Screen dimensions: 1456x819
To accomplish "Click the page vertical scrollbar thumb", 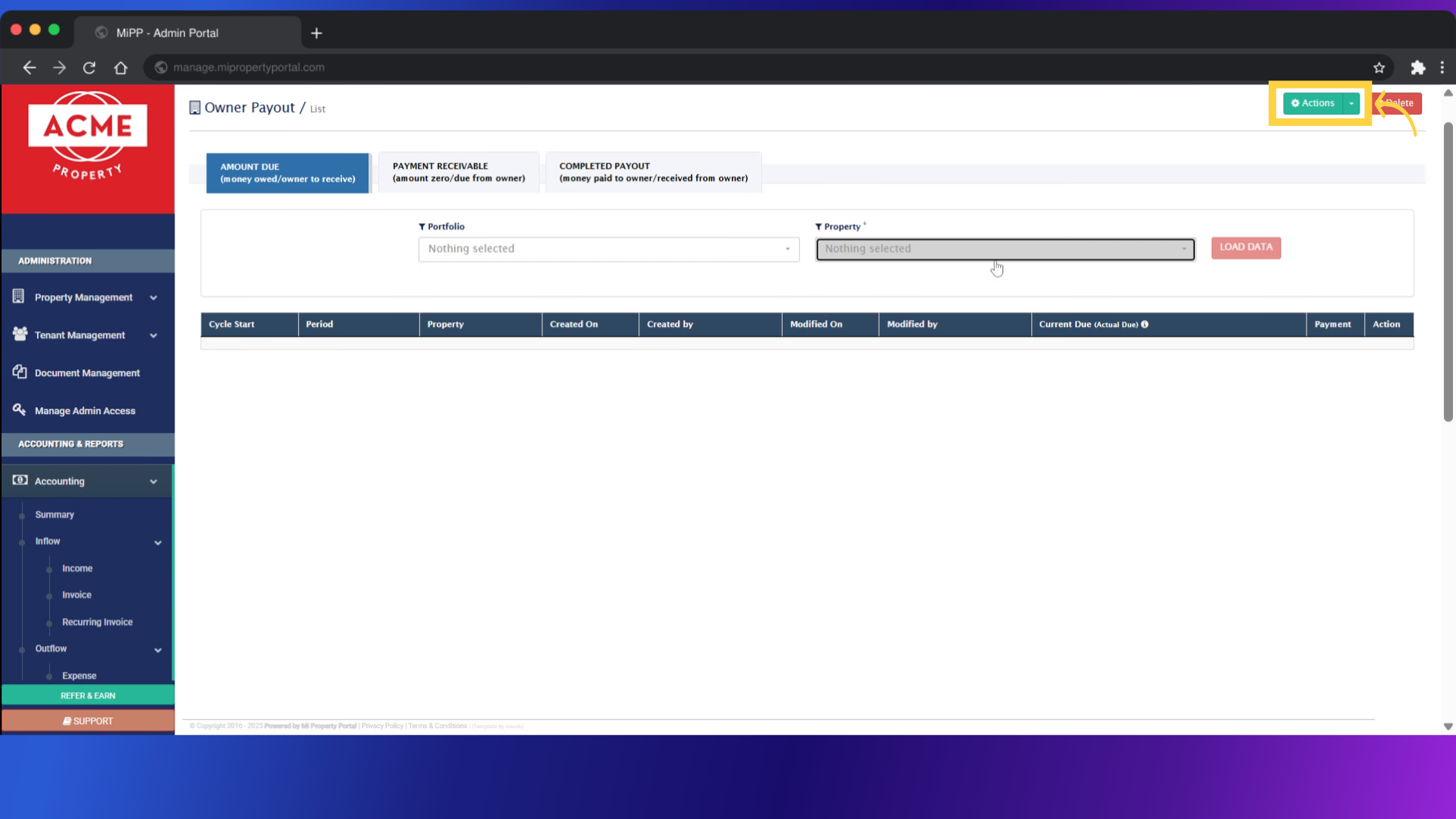I will pyautogui.click(x=1448, y=271).
